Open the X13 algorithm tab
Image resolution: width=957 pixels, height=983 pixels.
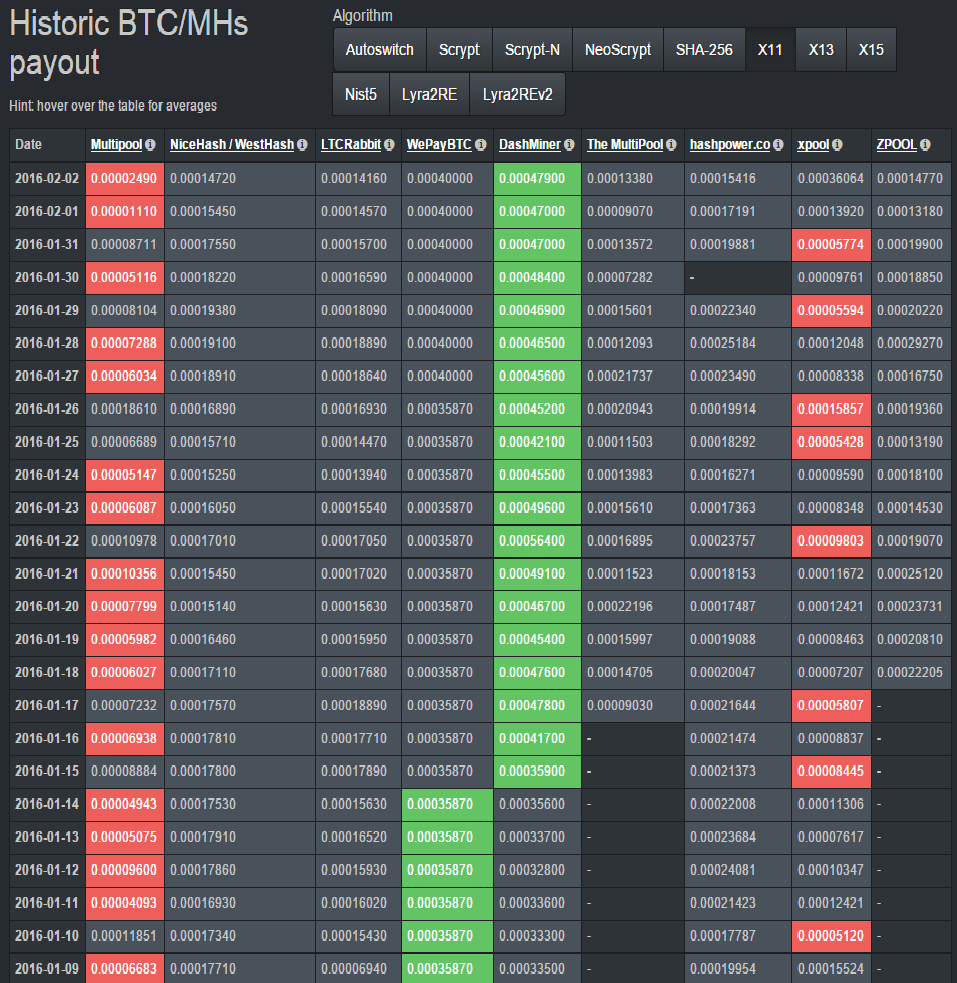coord(821,50)
